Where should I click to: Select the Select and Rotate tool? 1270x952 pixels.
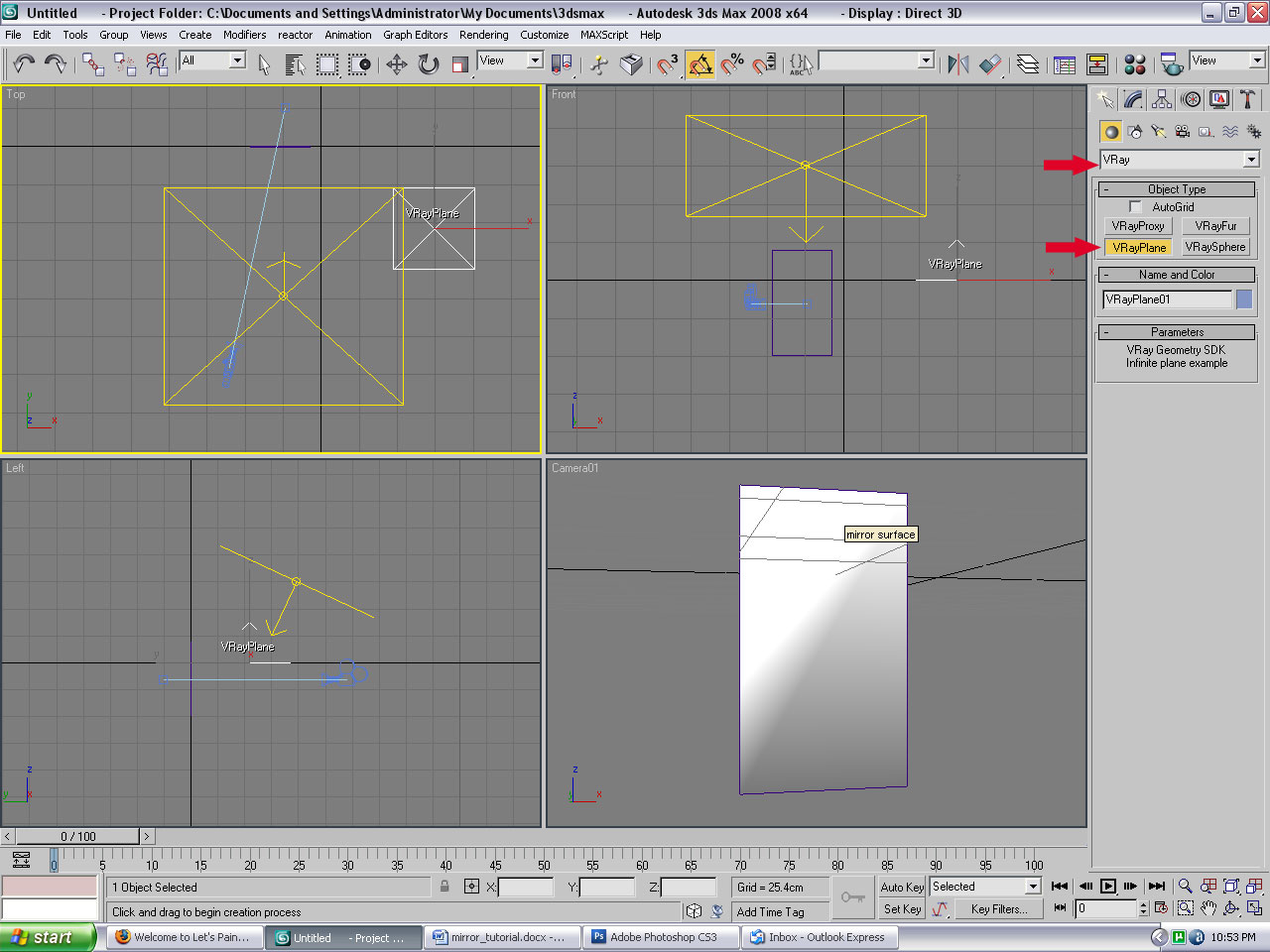pos(429,64)
